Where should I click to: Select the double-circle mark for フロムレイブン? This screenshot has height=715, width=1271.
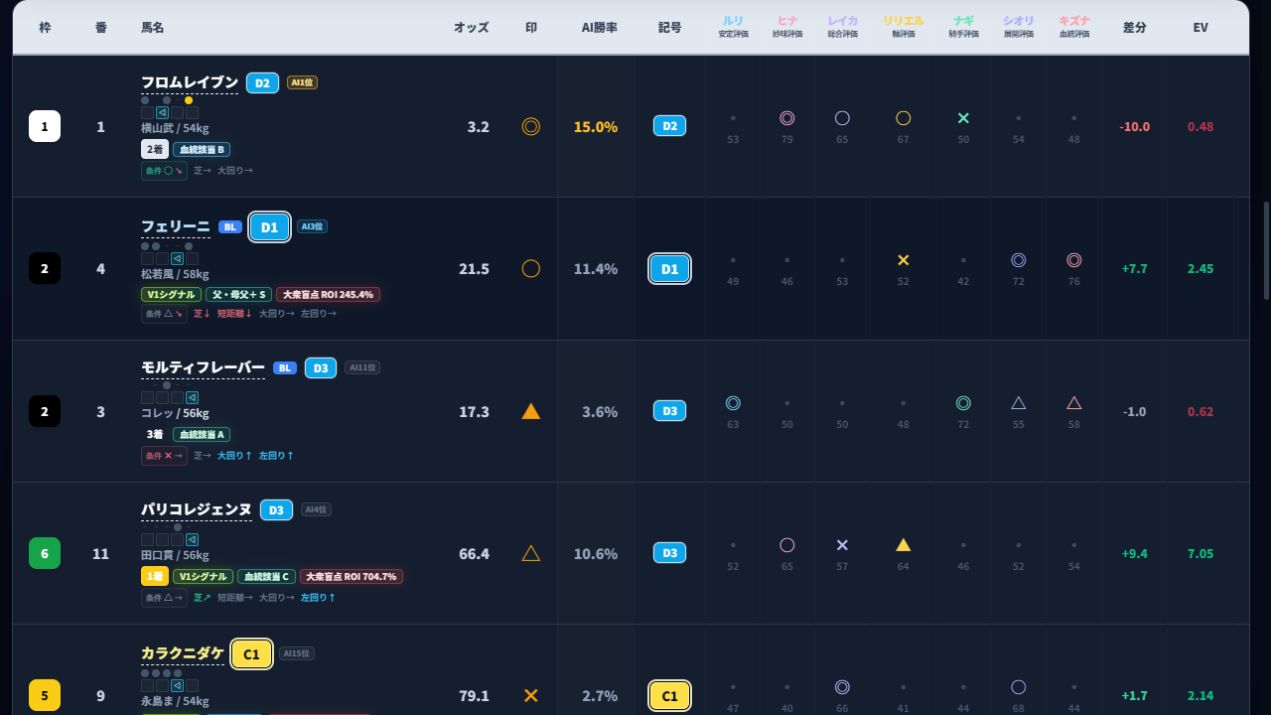click(531, 127)
